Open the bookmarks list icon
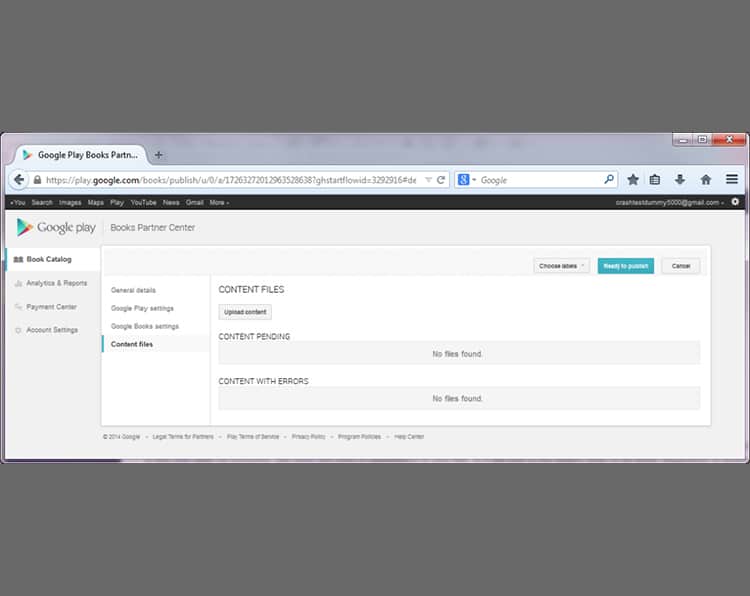 pos(655,179)
